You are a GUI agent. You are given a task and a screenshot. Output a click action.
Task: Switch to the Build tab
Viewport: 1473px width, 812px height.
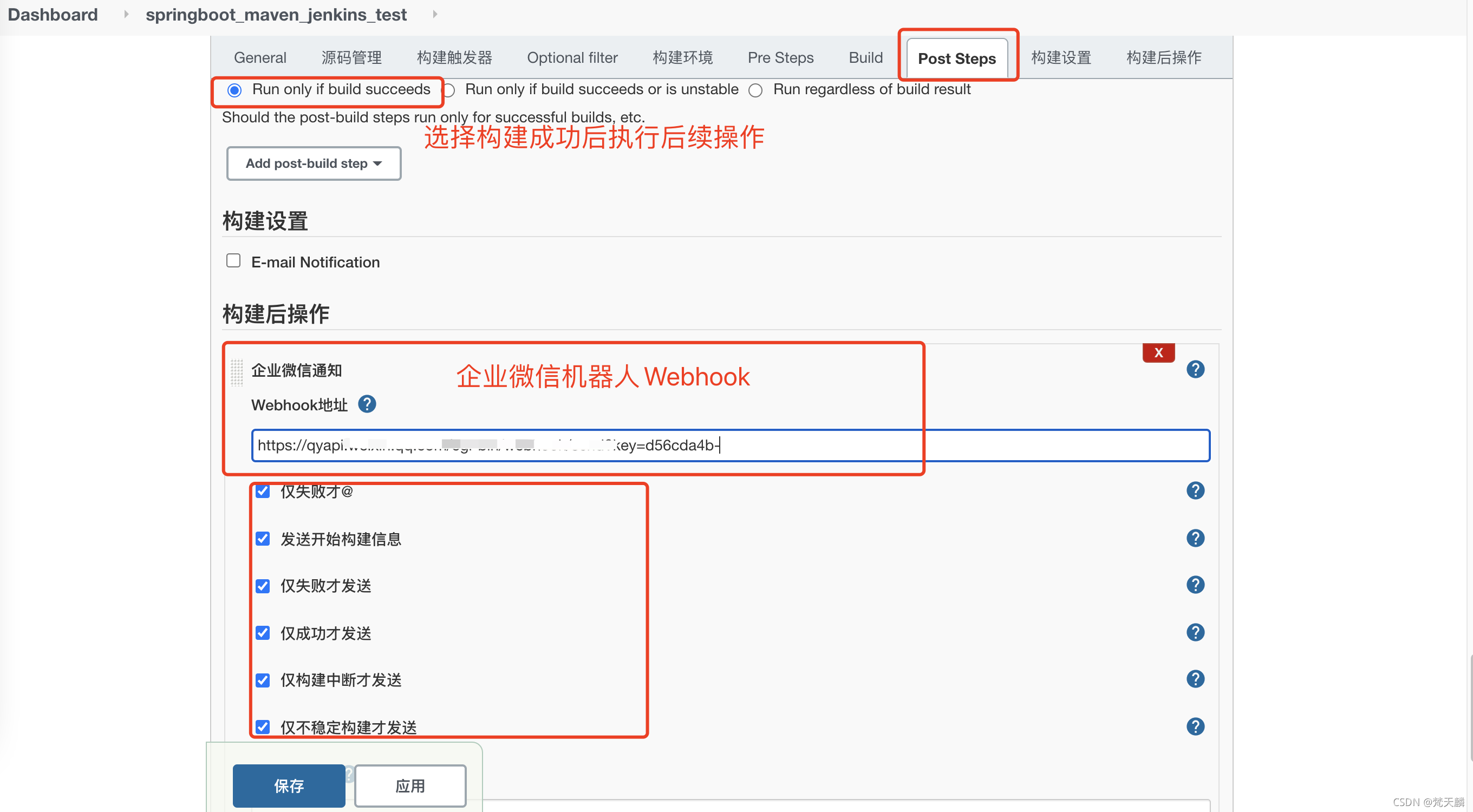(862, 57)
